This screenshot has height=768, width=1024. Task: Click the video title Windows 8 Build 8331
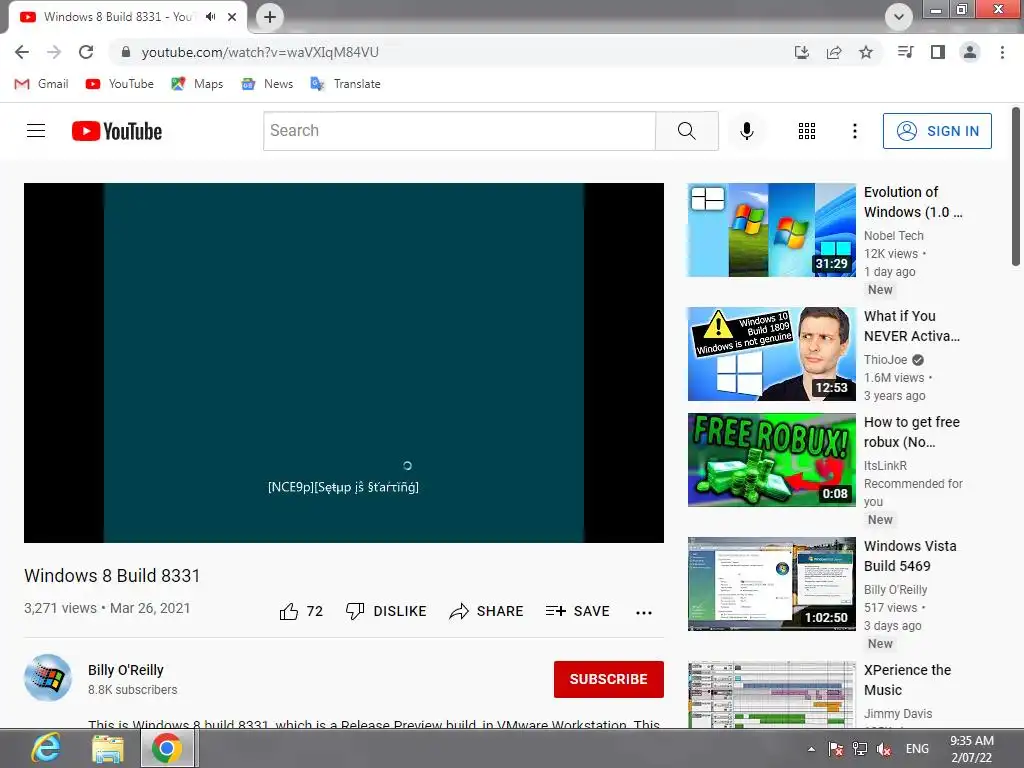pyautogui.click(x=112, y=575)
